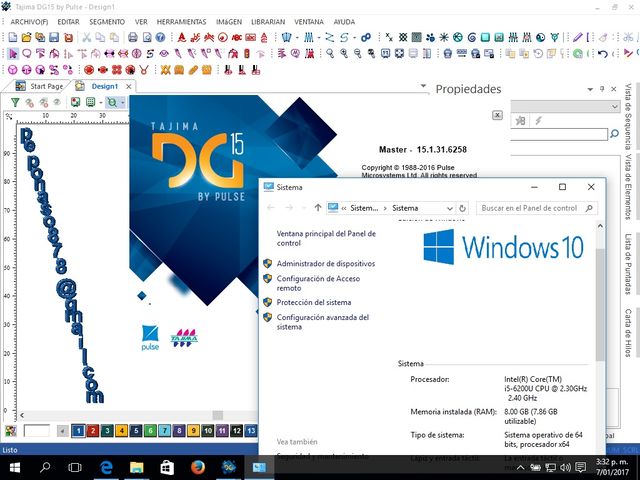This screenshot has width=640, height=480.
Task: Click the magnifier zoom tool icon
Action: tap(330, 53)
